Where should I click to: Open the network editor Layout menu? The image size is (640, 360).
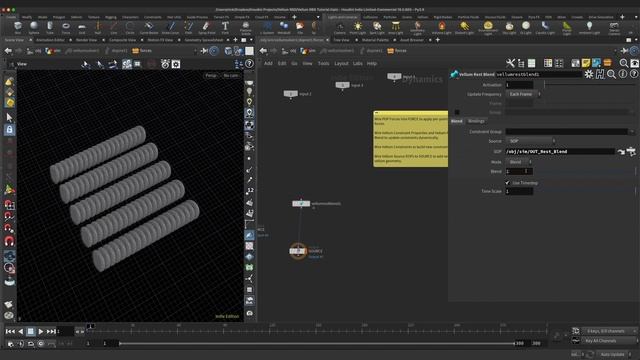(341, 64)
